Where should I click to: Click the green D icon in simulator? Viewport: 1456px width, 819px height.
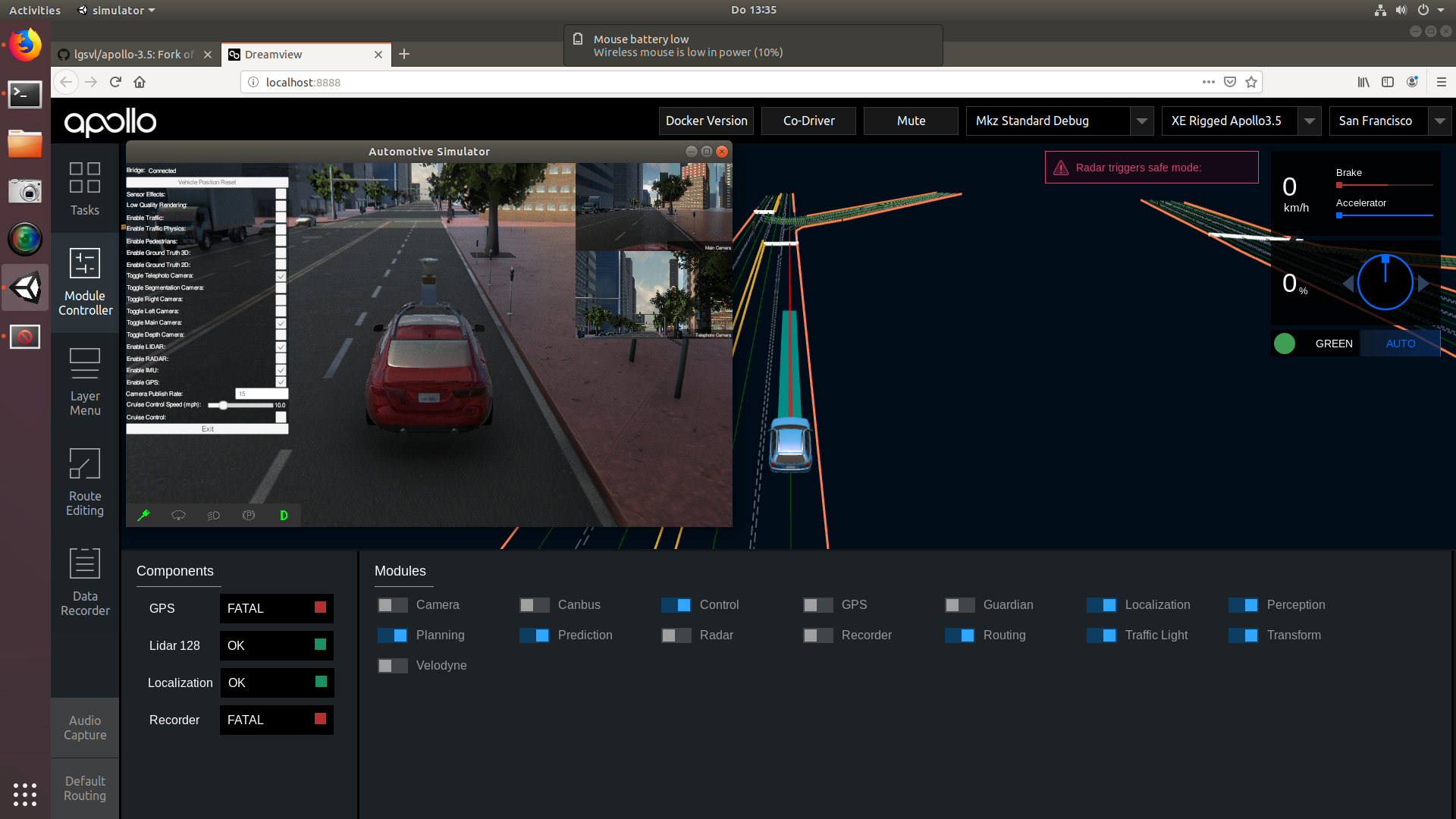(284, 516)
